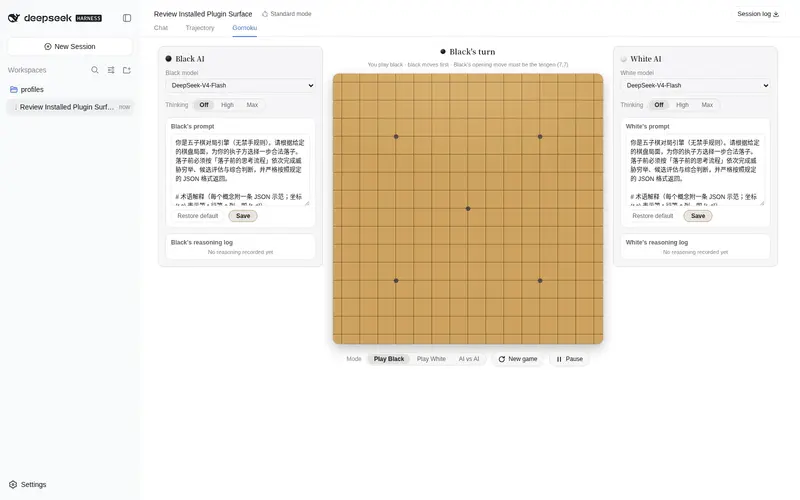This screenshot has height=500, width=800.
Task: Select Play Black mode
Action: [x=389, y=359]
